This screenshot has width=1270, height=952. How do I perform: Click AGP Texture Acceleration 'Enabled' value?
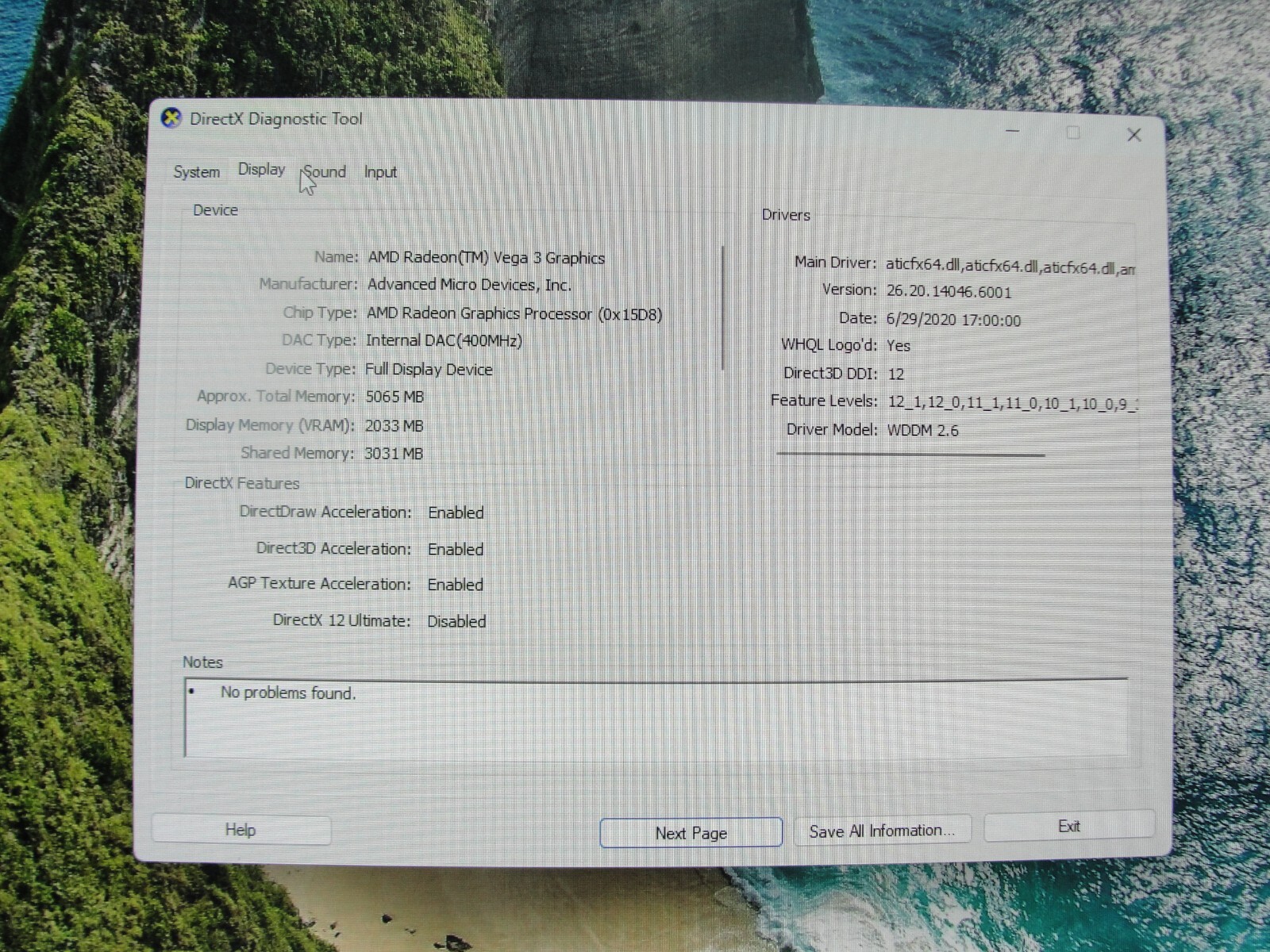[456, 585]
